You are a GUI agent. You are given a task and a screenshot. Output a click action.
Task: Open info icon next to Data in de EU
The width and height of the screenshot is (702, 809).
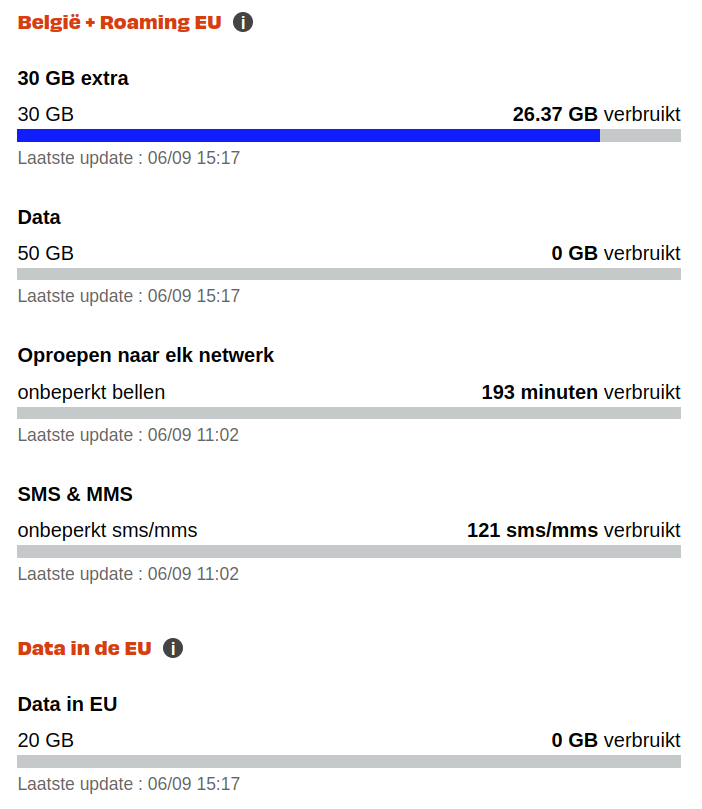[x=173, y=648]
